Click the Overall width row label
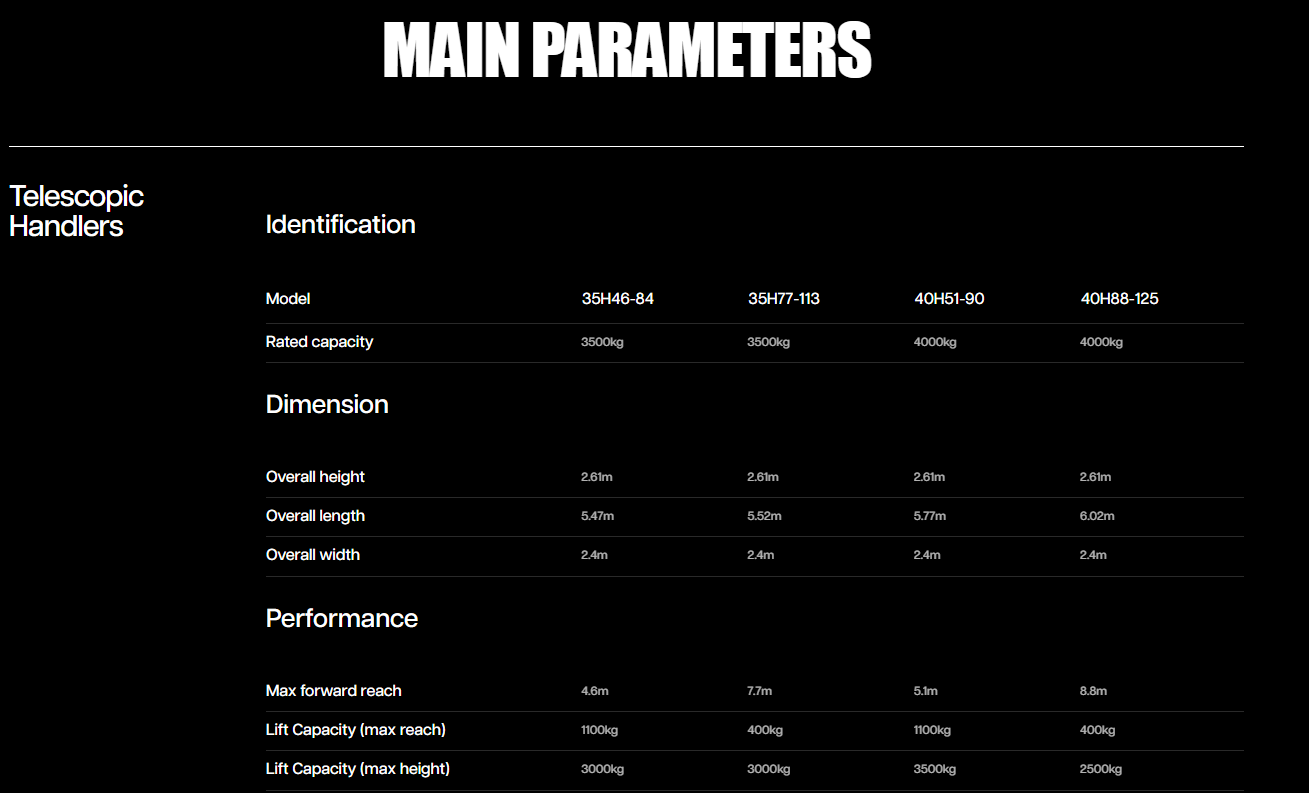 click(312, 555)
